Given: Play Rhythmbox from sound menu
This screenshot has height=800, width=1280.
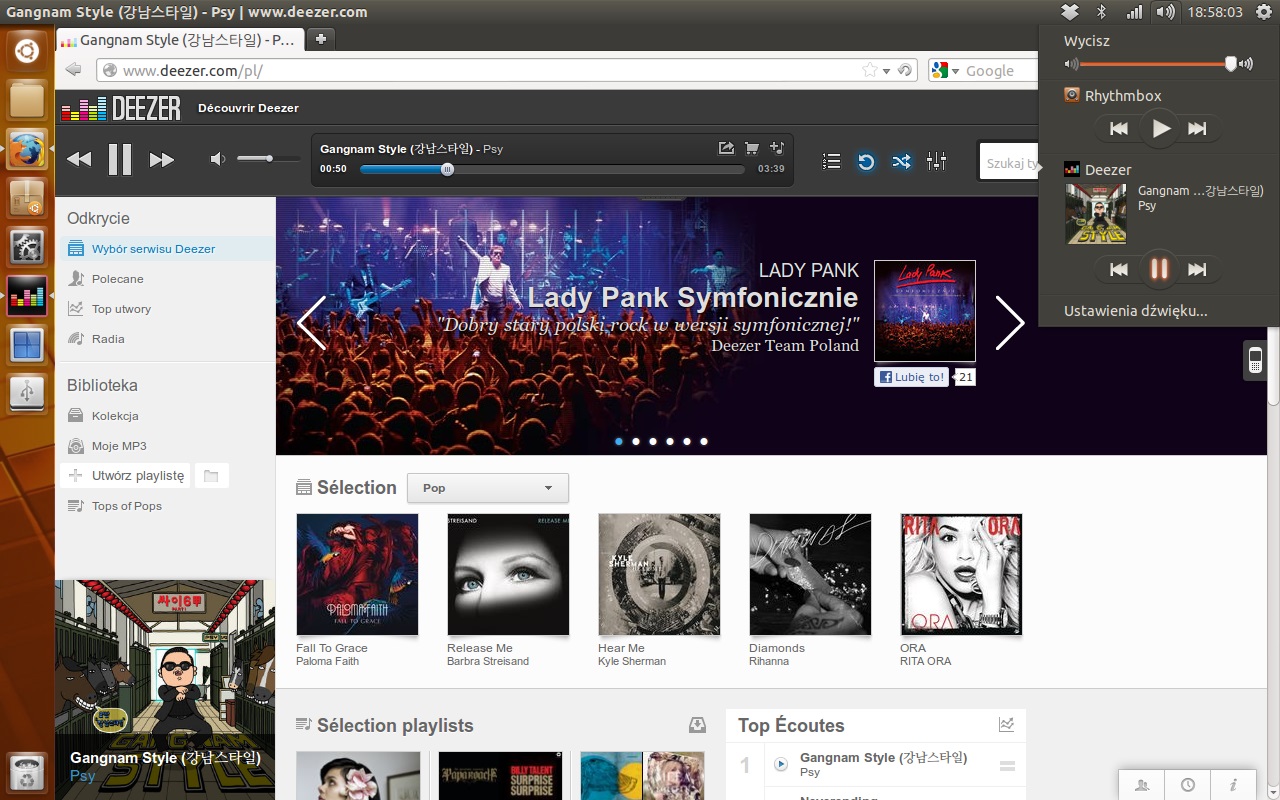Looking at the screenshot, I should tap(1160, 128).
